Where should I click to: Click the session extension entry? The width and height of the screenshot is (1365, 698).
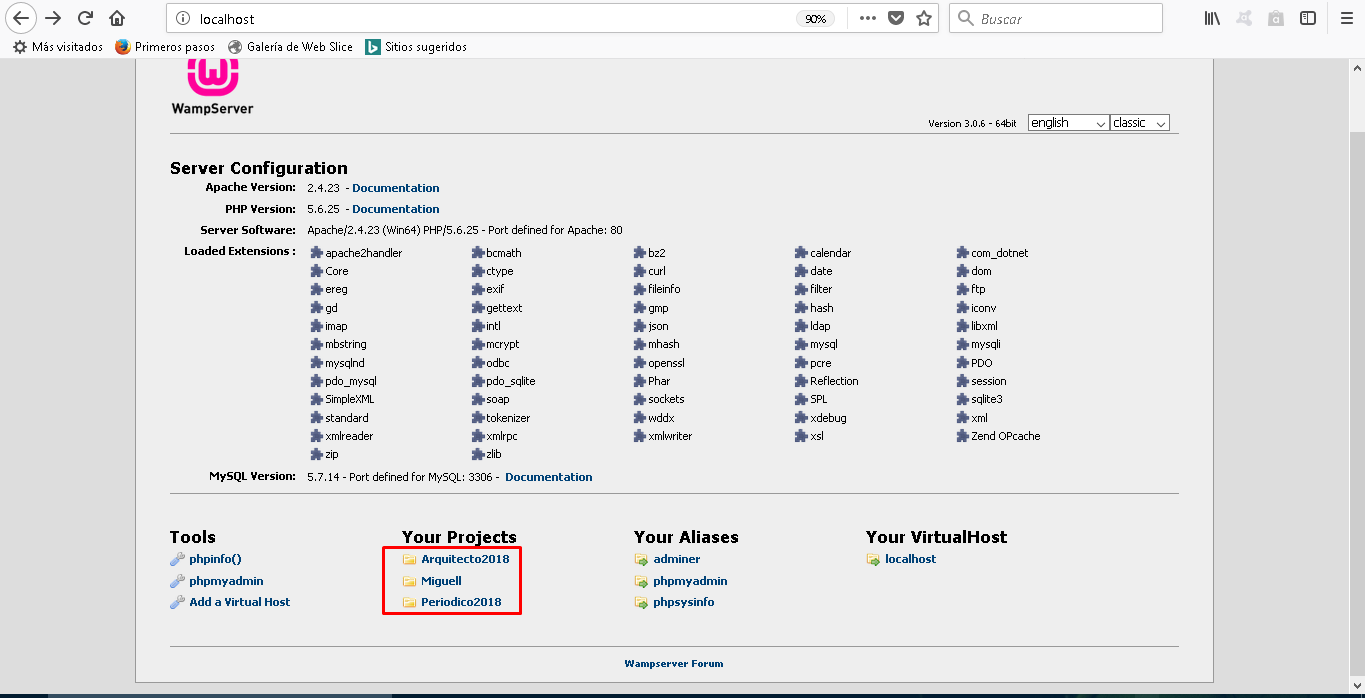(x=982, y=381)
